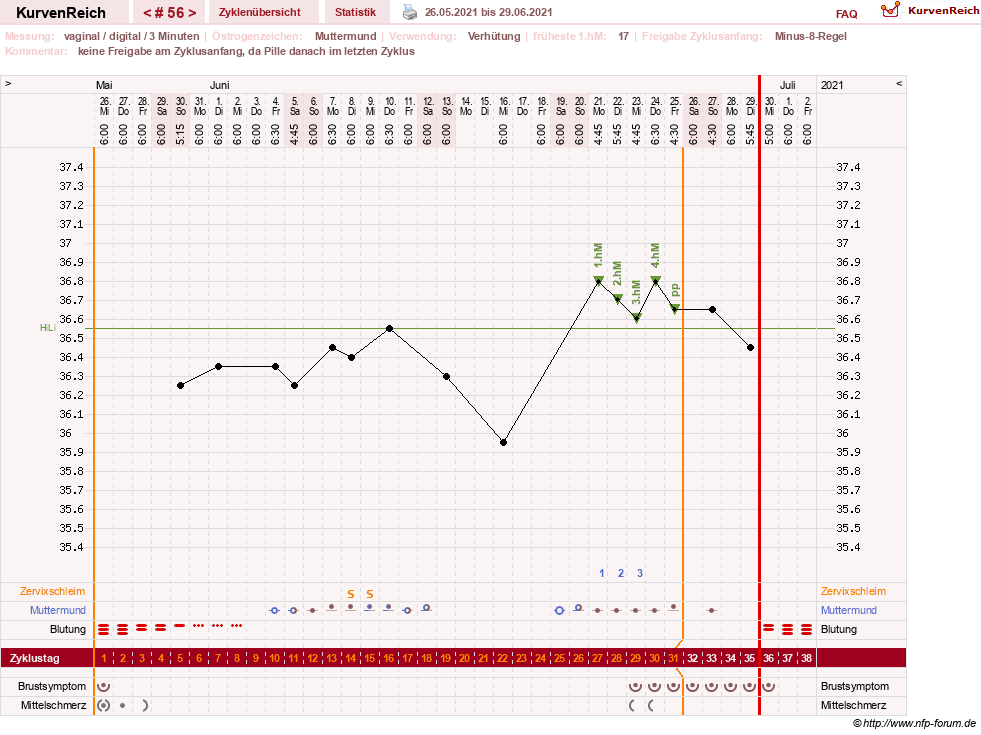Screen dimensions: 981x735
Task: Collapse chart with right < arrow beside 2021
Action: 899,83
